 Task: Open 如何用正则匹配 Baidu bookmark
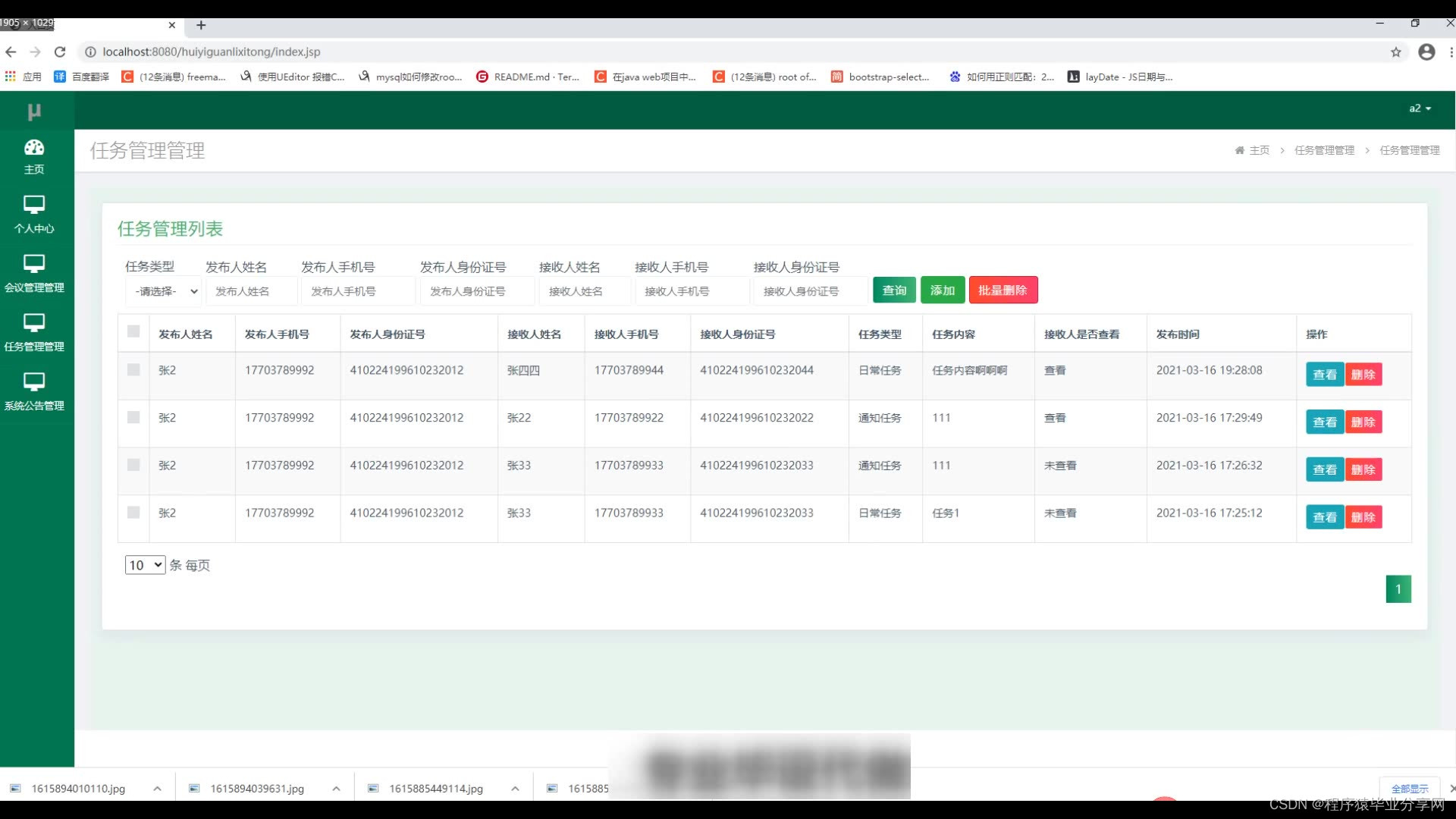point(1001,77)
